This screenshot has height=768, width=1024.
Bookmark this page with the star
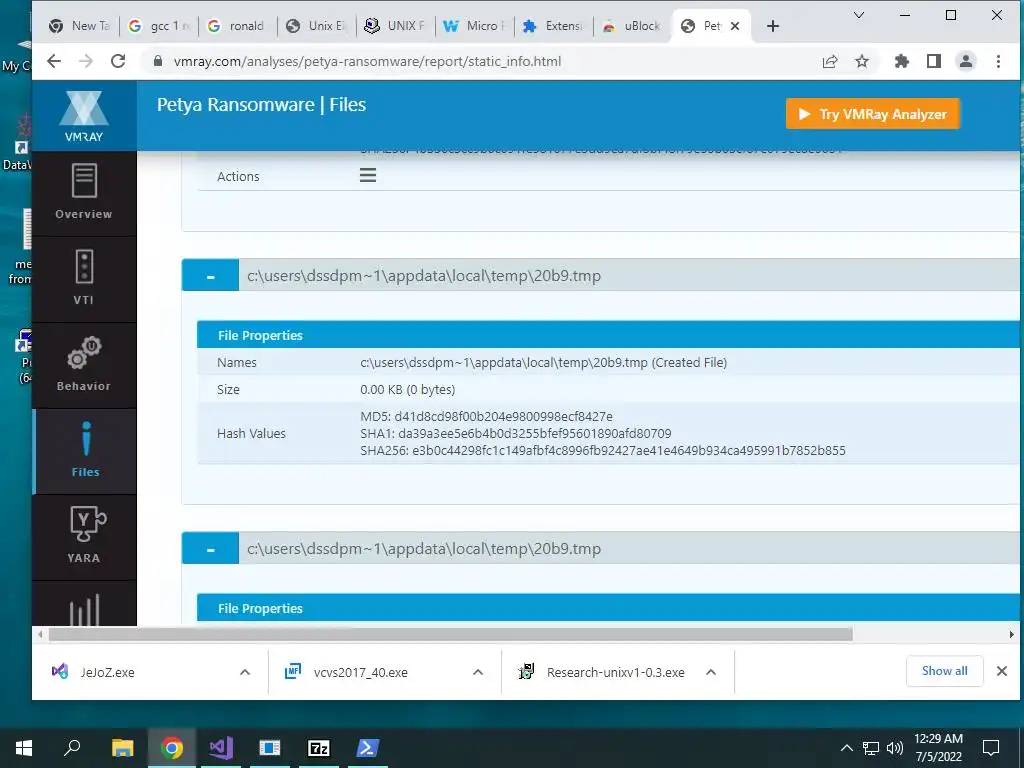tap(862, 61)
